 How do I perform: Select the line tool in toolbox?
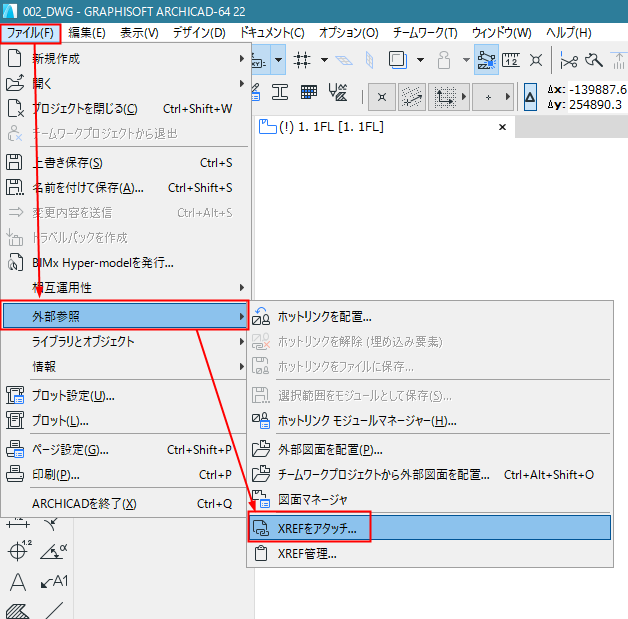[54, 611]
